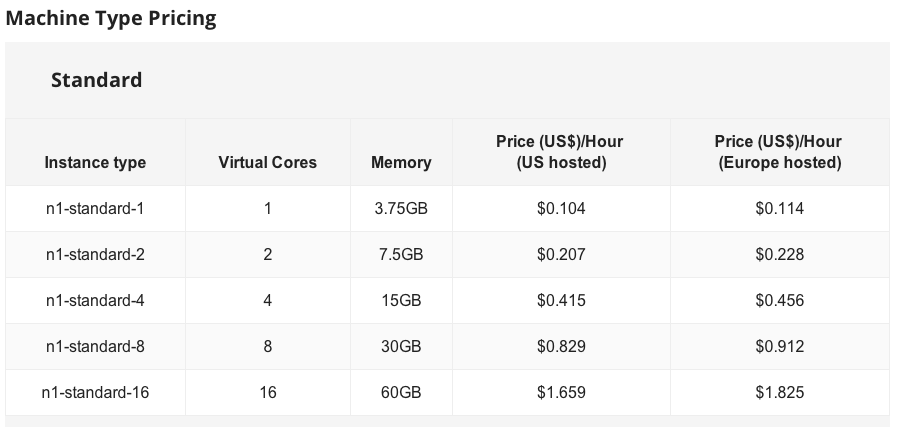Click the Instance type column header
This screenshot has height=427, width=903.
click(95, 163)
